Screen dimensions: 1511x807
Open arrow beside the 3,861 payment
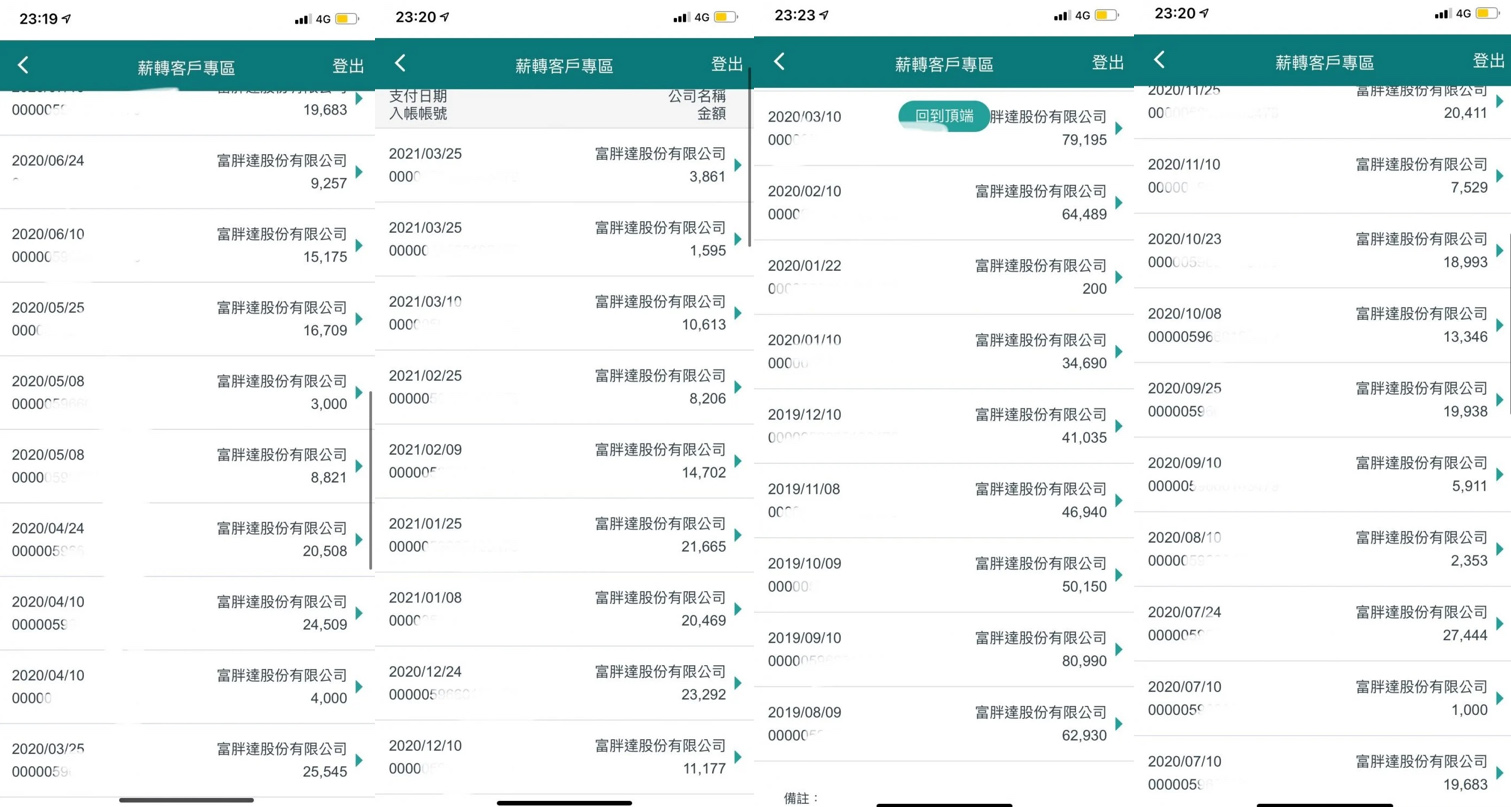click(x=738, y=165)
